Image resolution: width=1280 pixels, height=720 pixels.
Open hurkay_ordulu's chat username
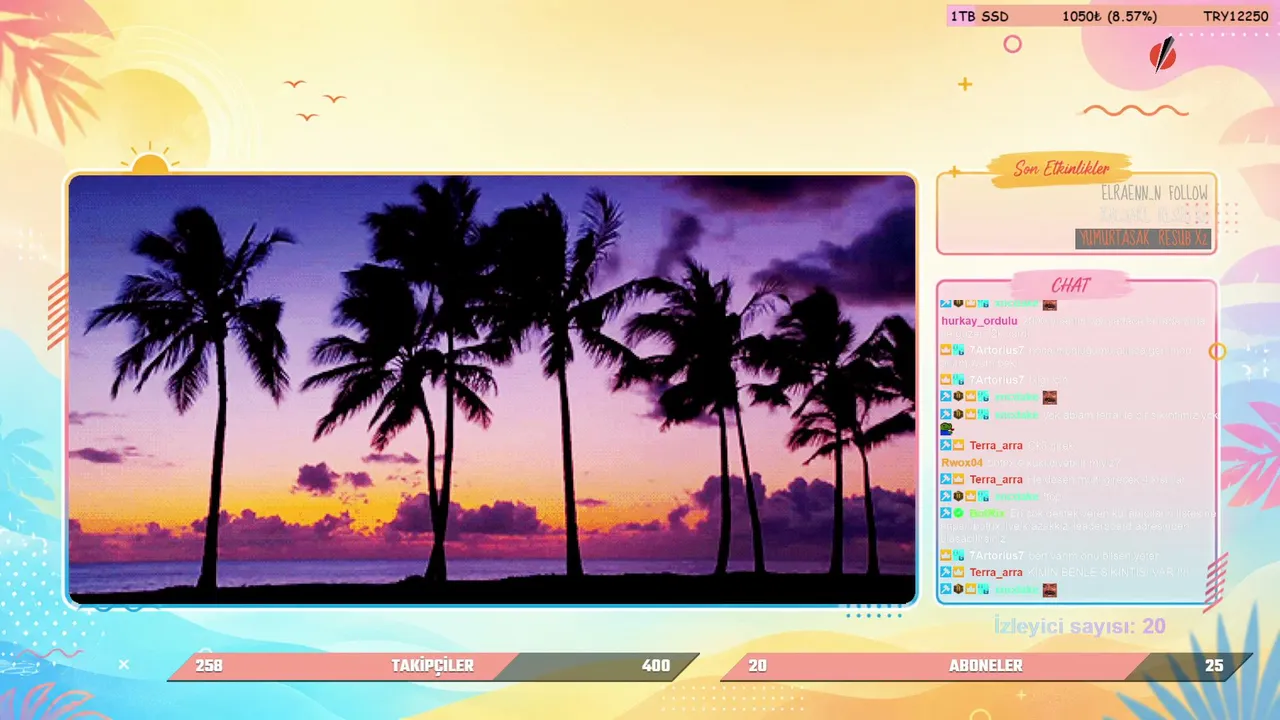[x=979, y=321]
